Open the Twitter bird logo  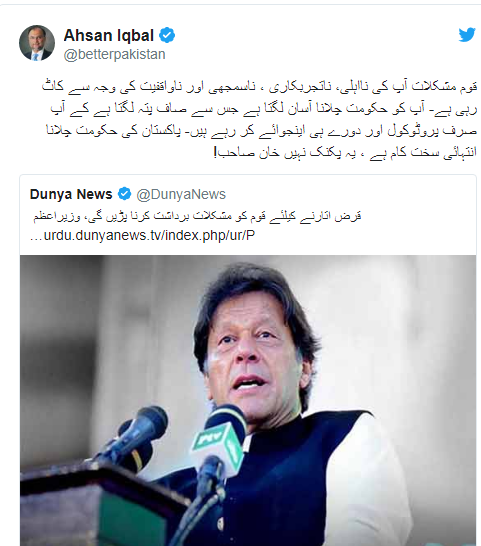click(467, 35)
